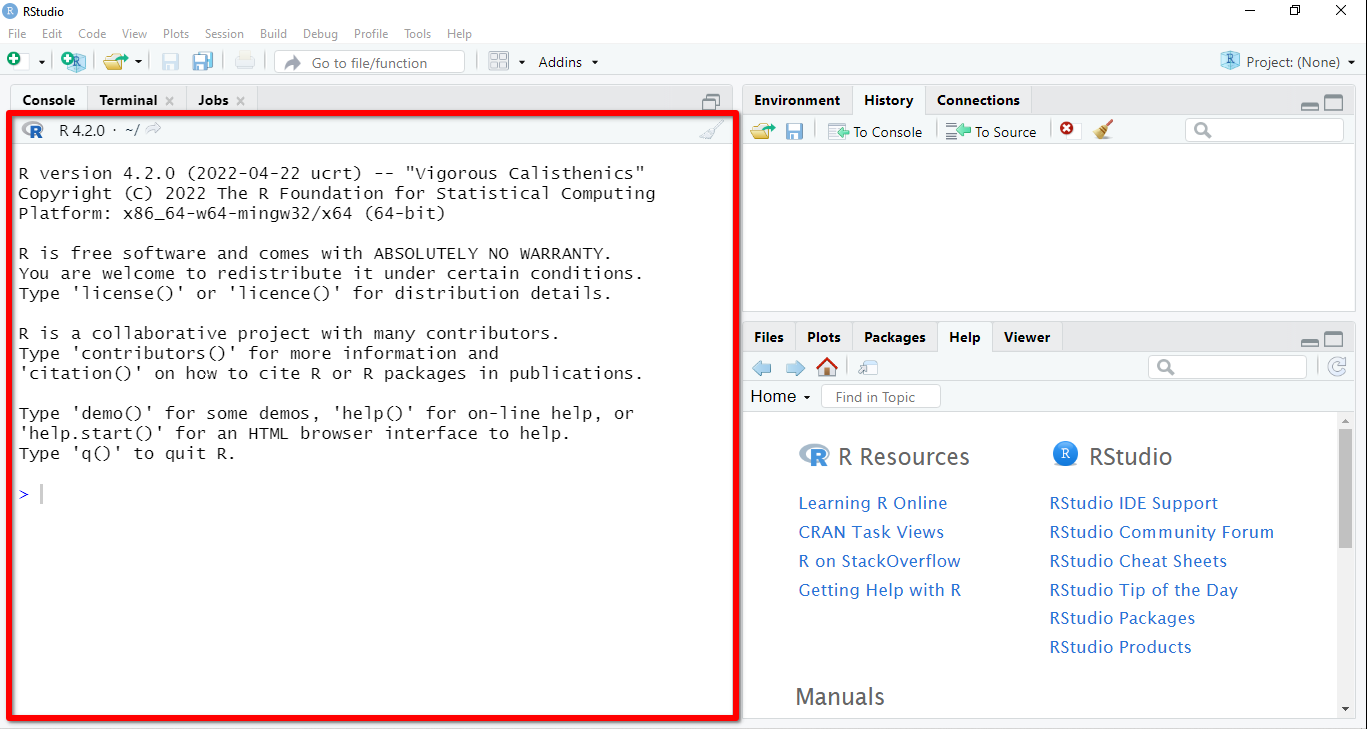Switch to the Console tab
The image size is (1367, 729).
[49, 100]
